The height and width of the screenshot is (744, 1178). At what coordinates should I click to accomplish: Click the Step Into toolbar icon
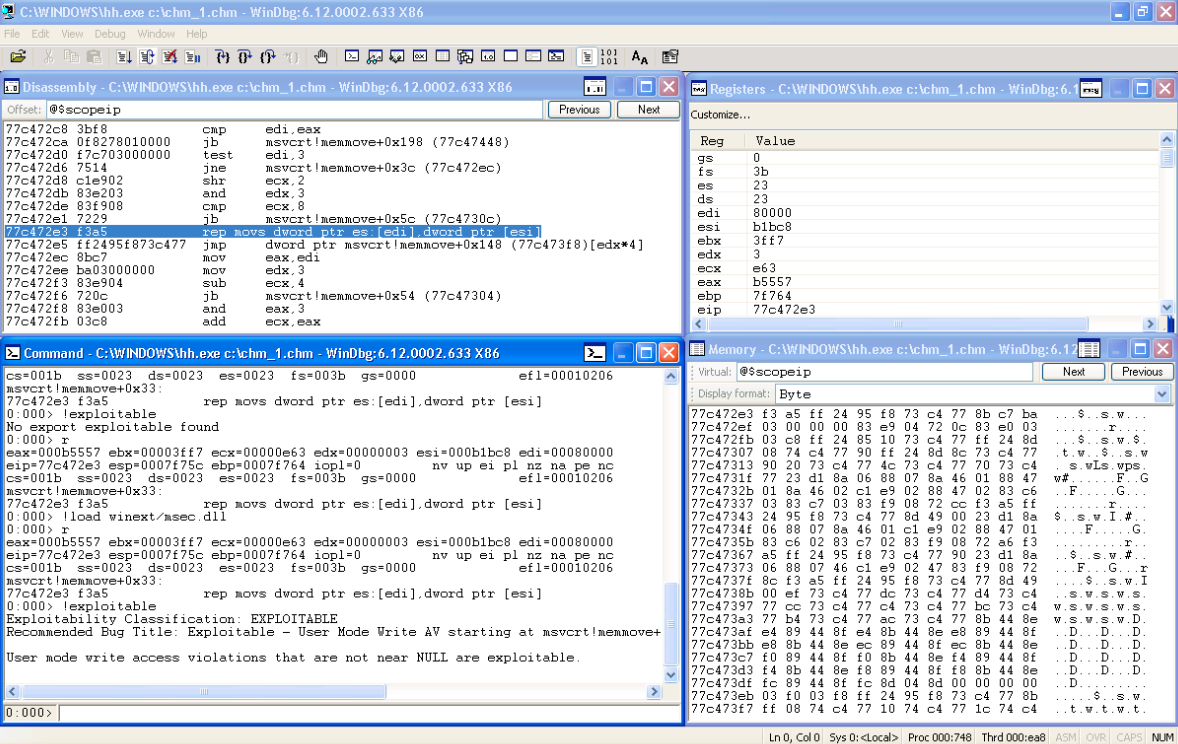pos(222,56)
